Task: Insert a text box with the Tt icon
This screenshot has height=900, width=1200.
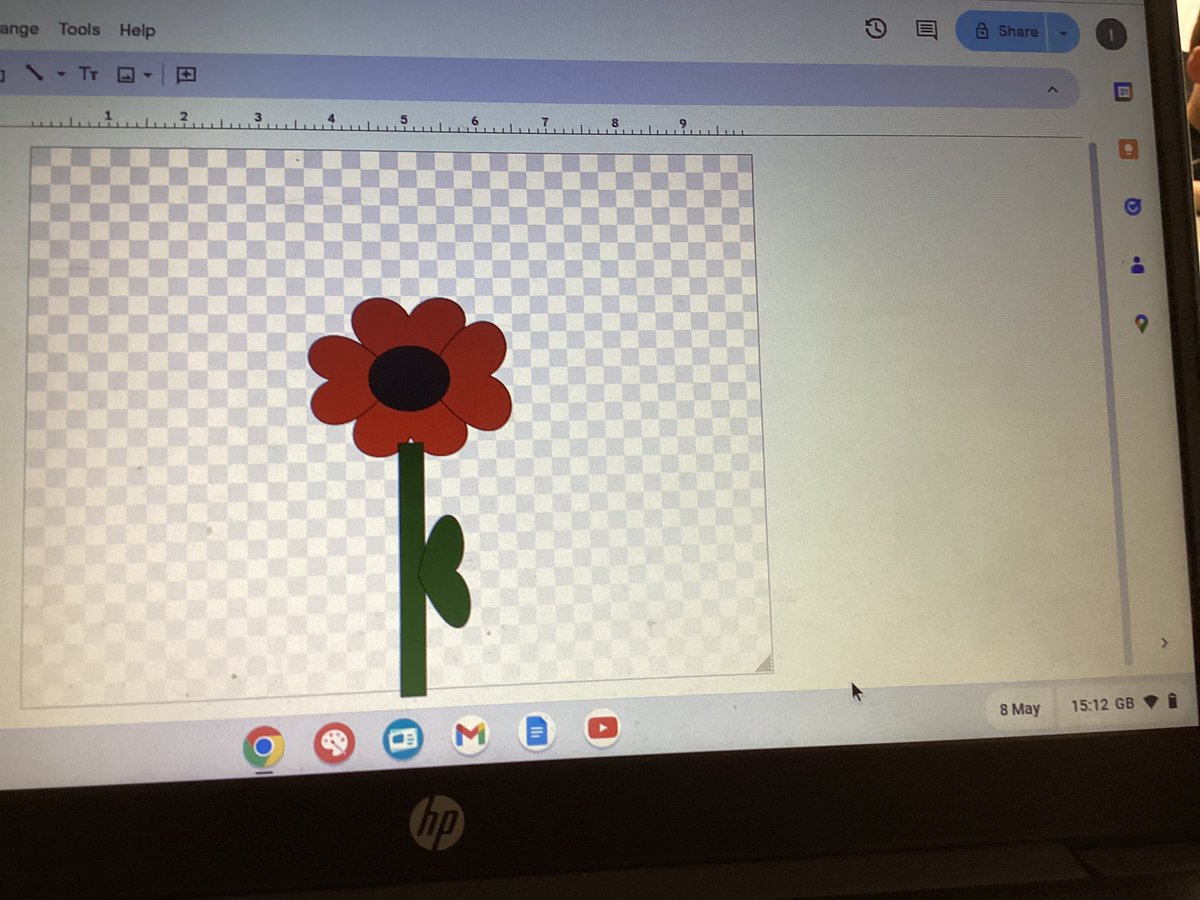Action: (88, 73)
